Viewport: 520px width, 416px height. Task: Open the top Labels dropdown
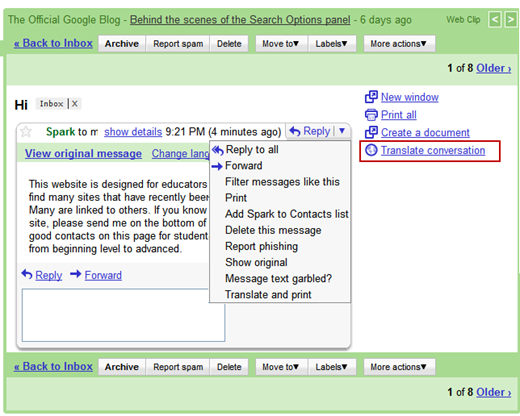pos(332,44)
